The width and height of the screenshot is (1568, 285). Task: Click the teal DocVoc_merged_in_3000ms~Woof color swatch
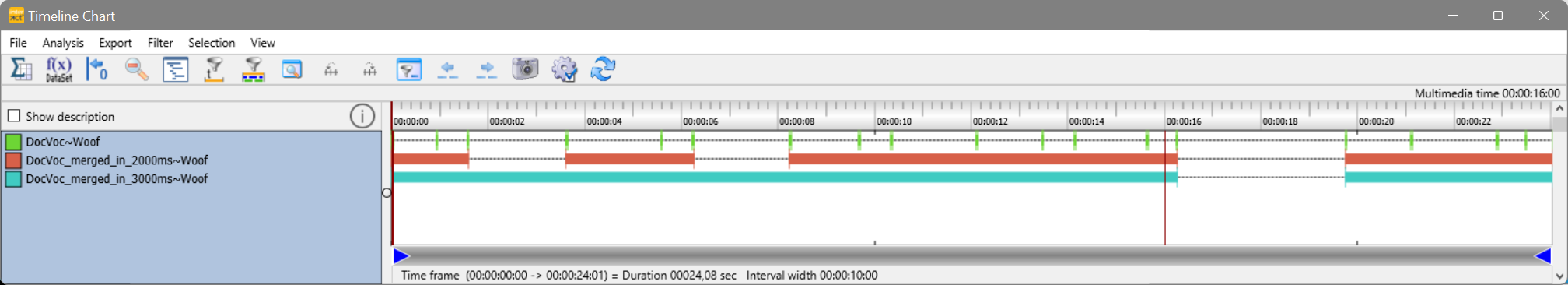pos(13,179)
